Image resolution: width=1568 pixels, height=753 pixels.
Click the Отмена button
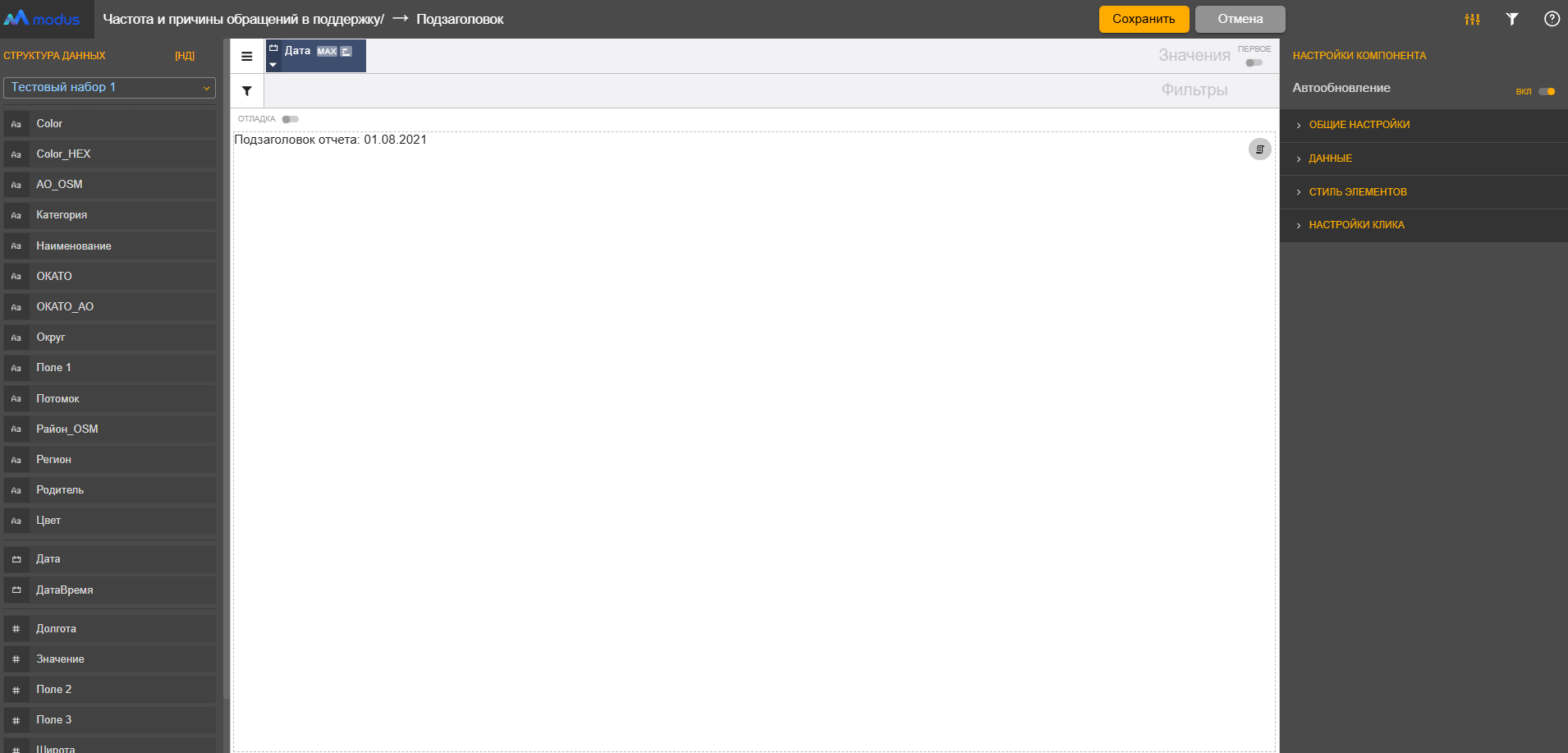[x=1240, y=19]
